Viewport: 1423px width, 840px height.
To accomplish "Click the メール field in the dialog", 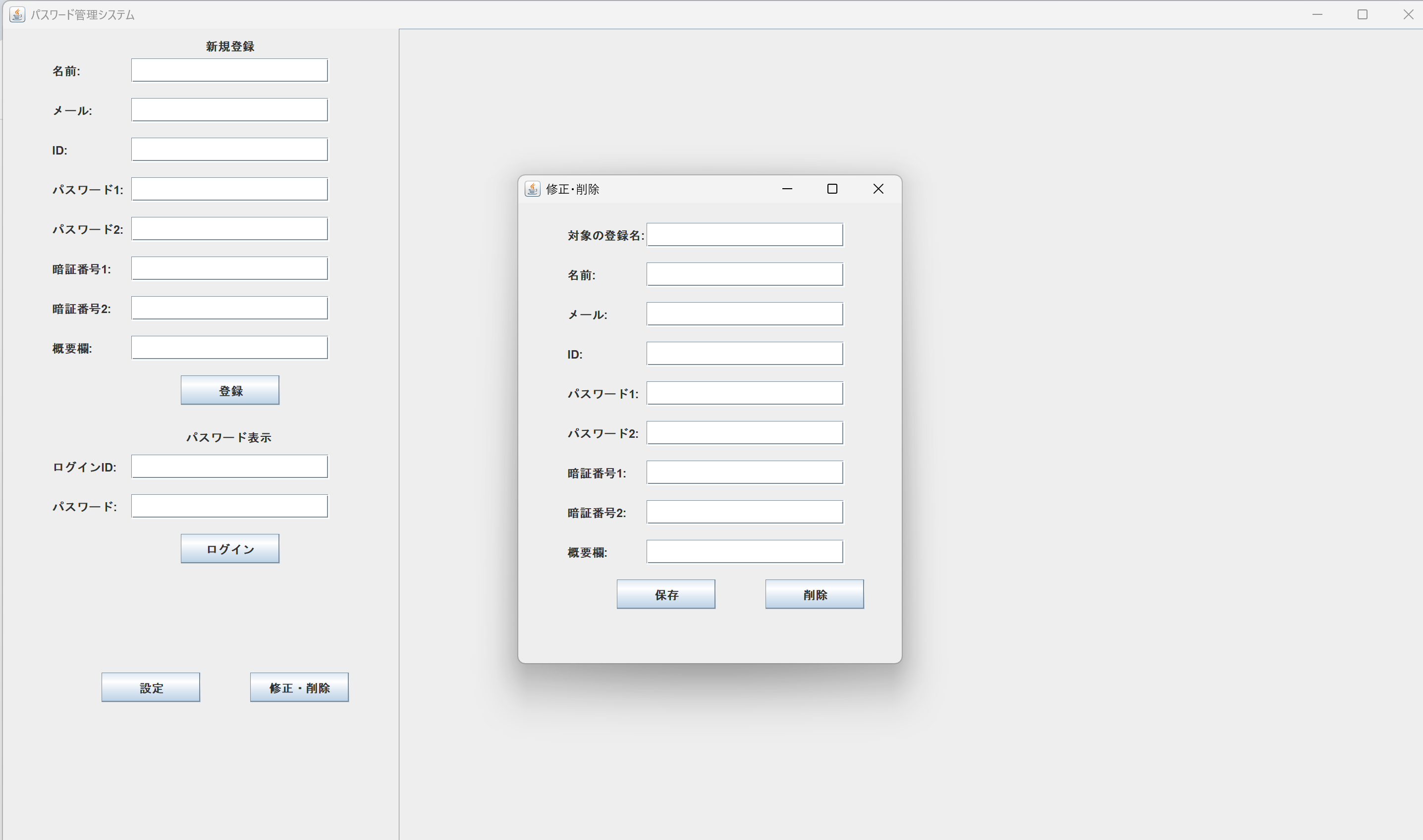I will coord(745,314).
